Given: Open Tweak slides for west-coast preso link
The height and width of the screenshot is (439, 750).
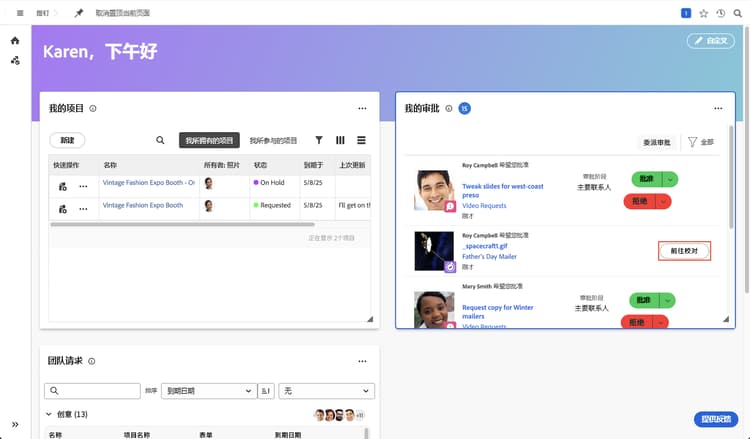Looking at the screenshot, I should click(x=503, y=191).
